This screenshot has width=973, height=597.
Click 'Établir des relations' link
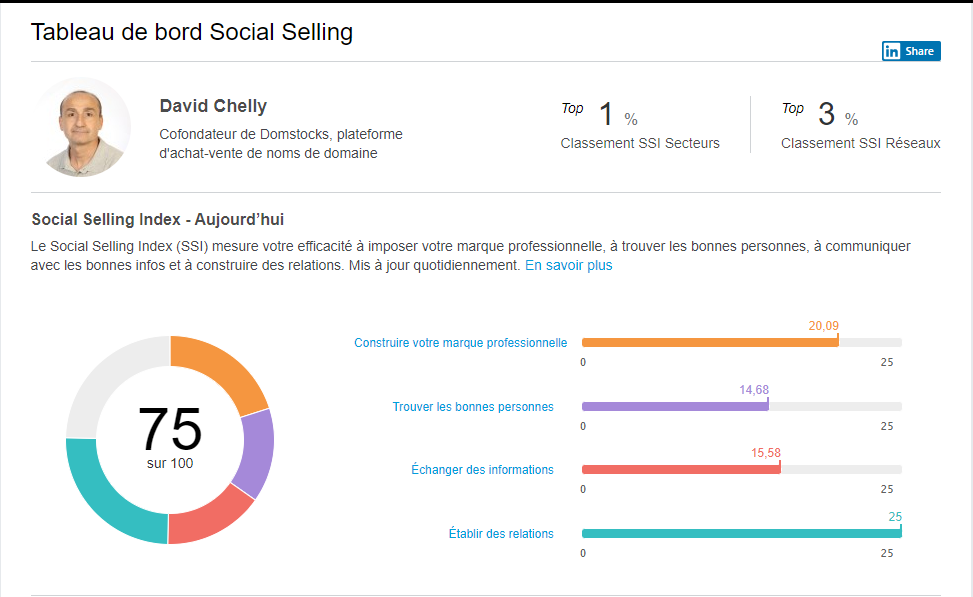[x=501, y=534]
